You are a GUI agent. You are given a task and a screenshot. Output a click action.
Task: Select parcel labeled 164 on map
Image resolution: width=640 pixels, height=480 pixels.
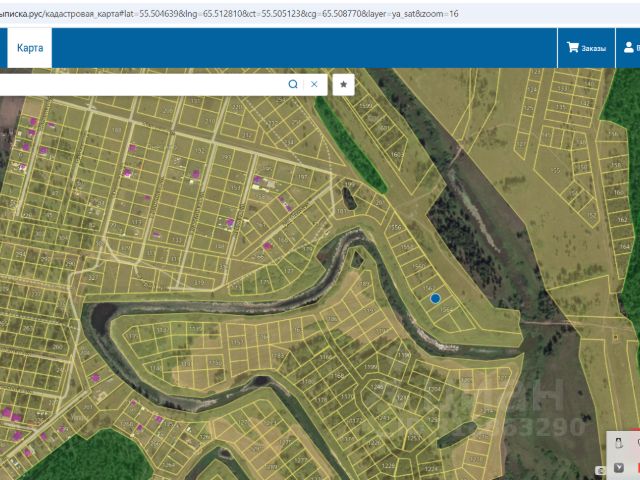(624, 247)
